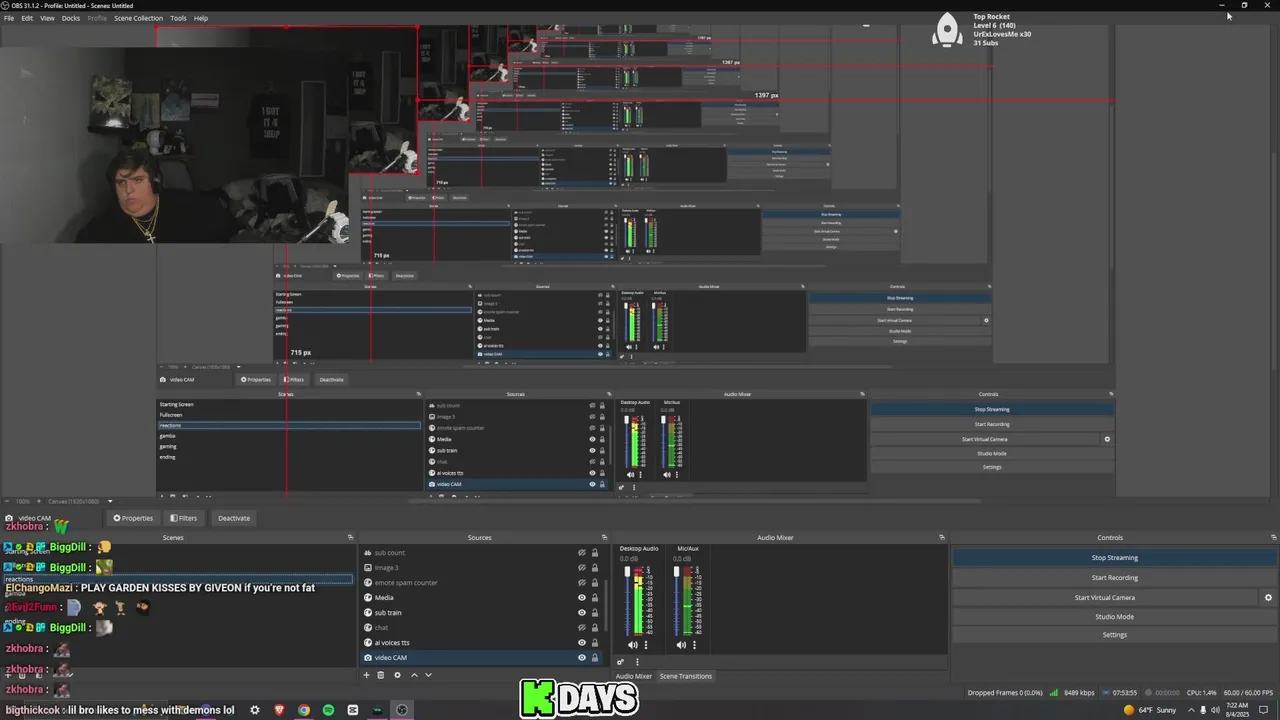Toggle lock on the video CAM source

tap(595, 658)
